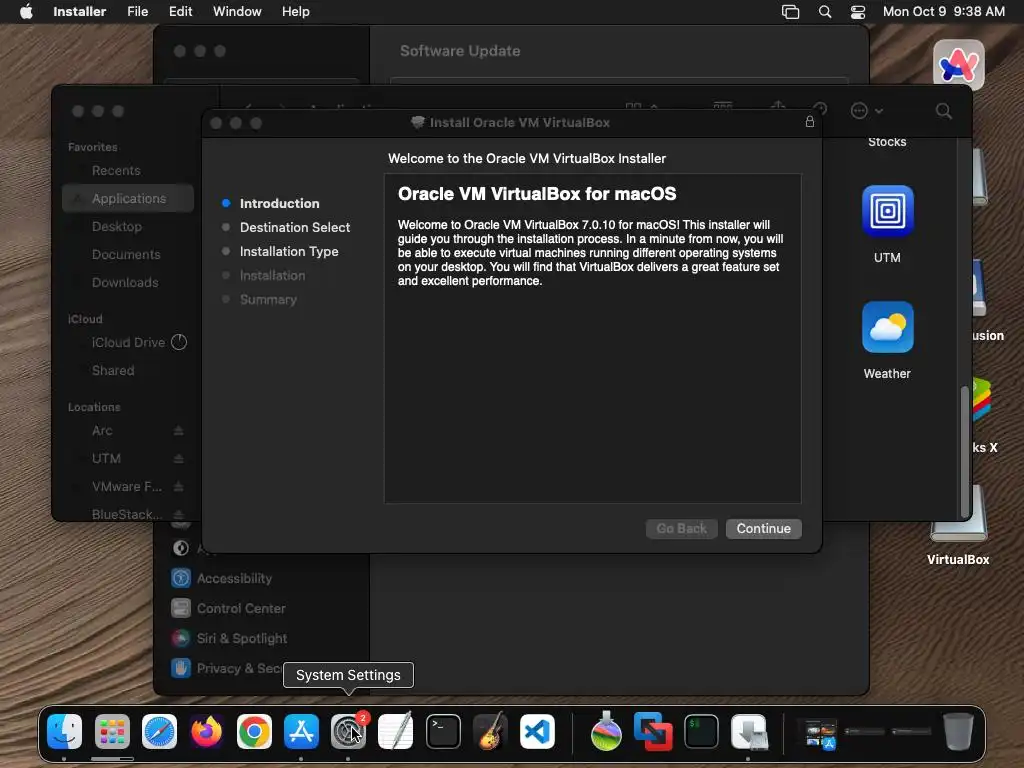
Task: Click Continue in the VirtualBox installer
Action: pyautogui.click(x=763, y=528)
